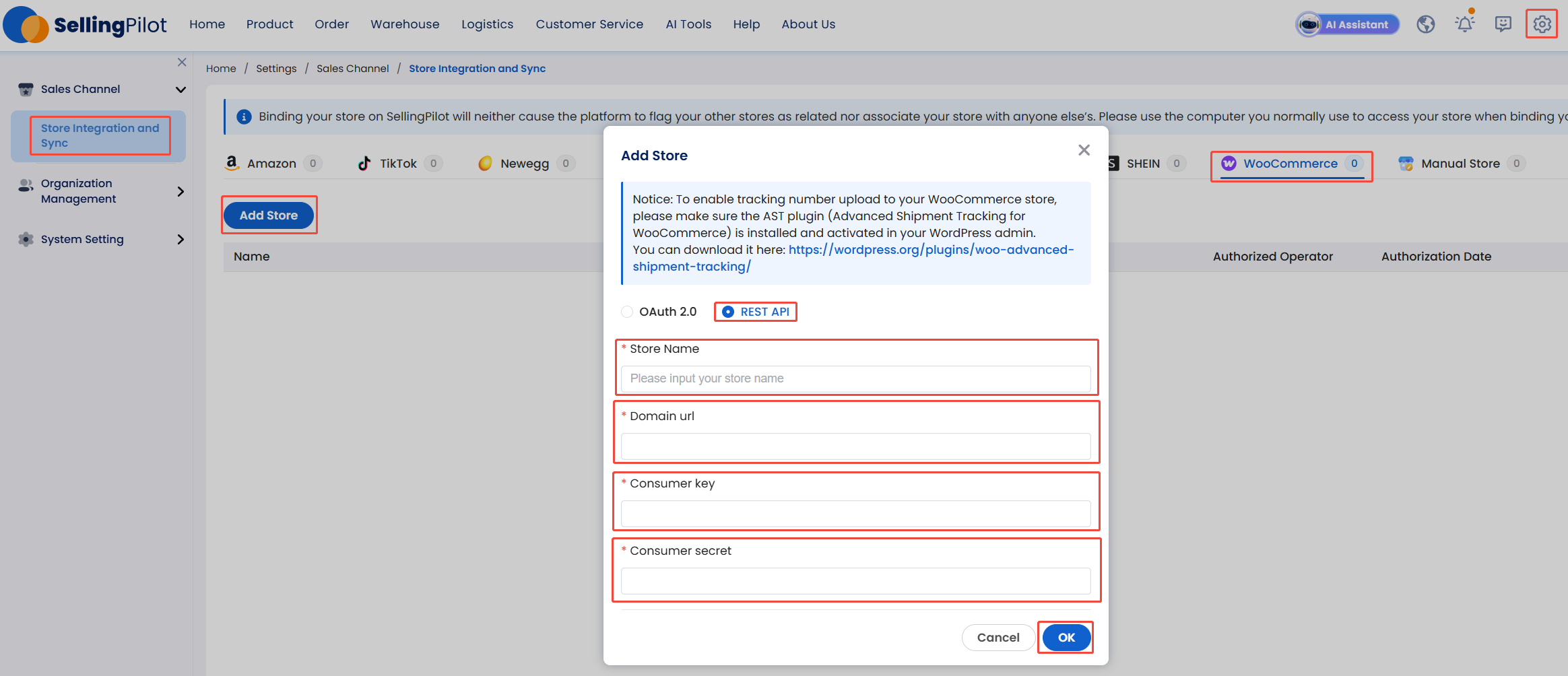This screenshot has height=676, width=1568.
Task: Open the Help menu
Action: click(746, 24)
